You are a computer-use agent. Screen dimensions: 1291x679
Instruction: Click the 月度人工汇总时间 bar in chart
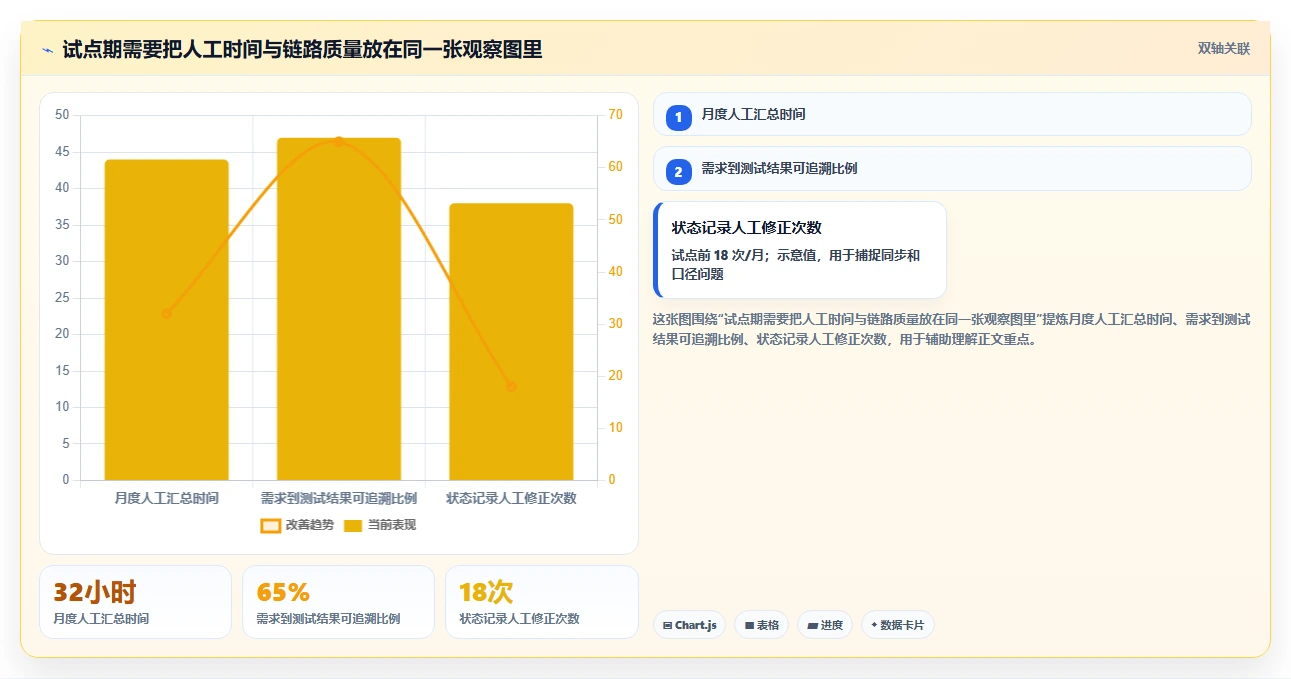pyautogui.click(x=167, y=320)
